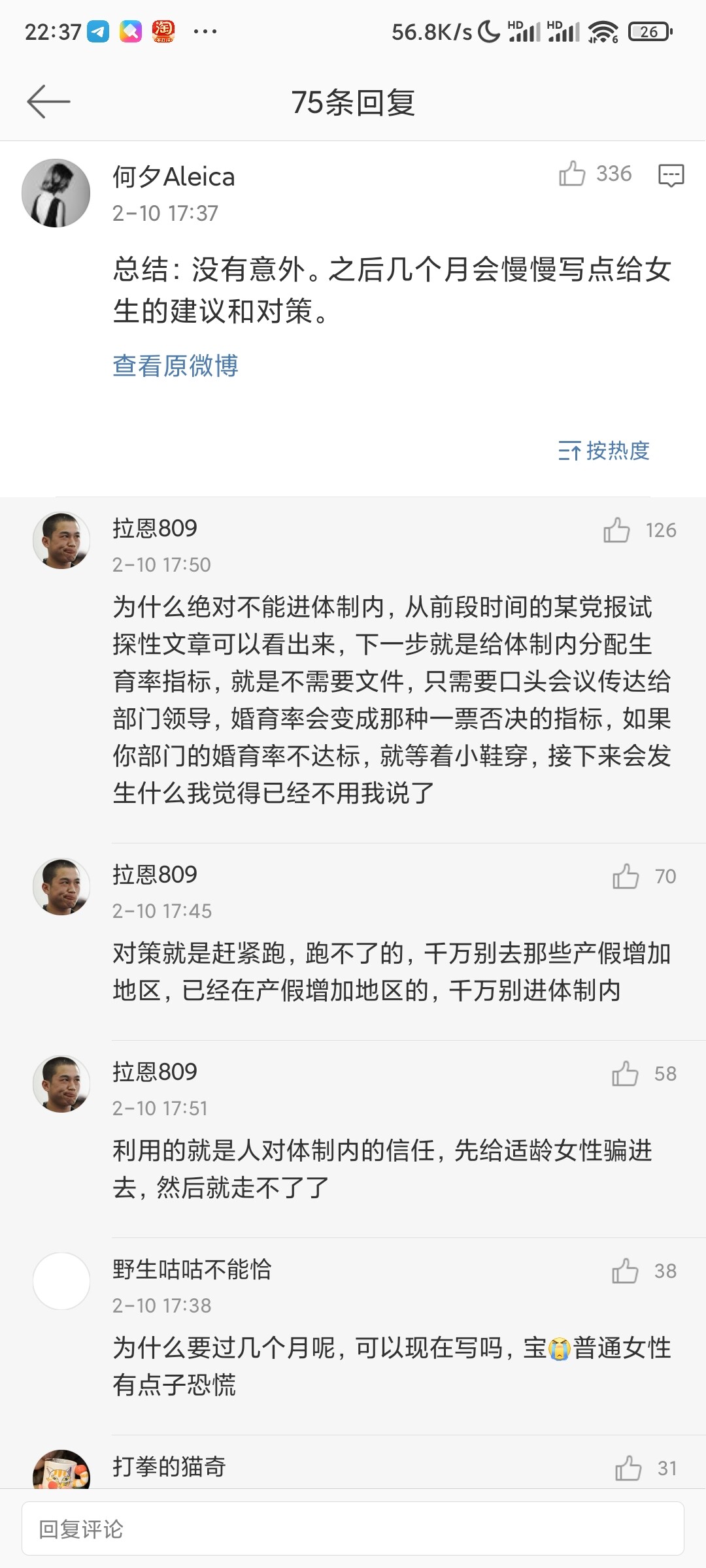
Task: Open 查看原微博 link
Action: coord(175,366)
